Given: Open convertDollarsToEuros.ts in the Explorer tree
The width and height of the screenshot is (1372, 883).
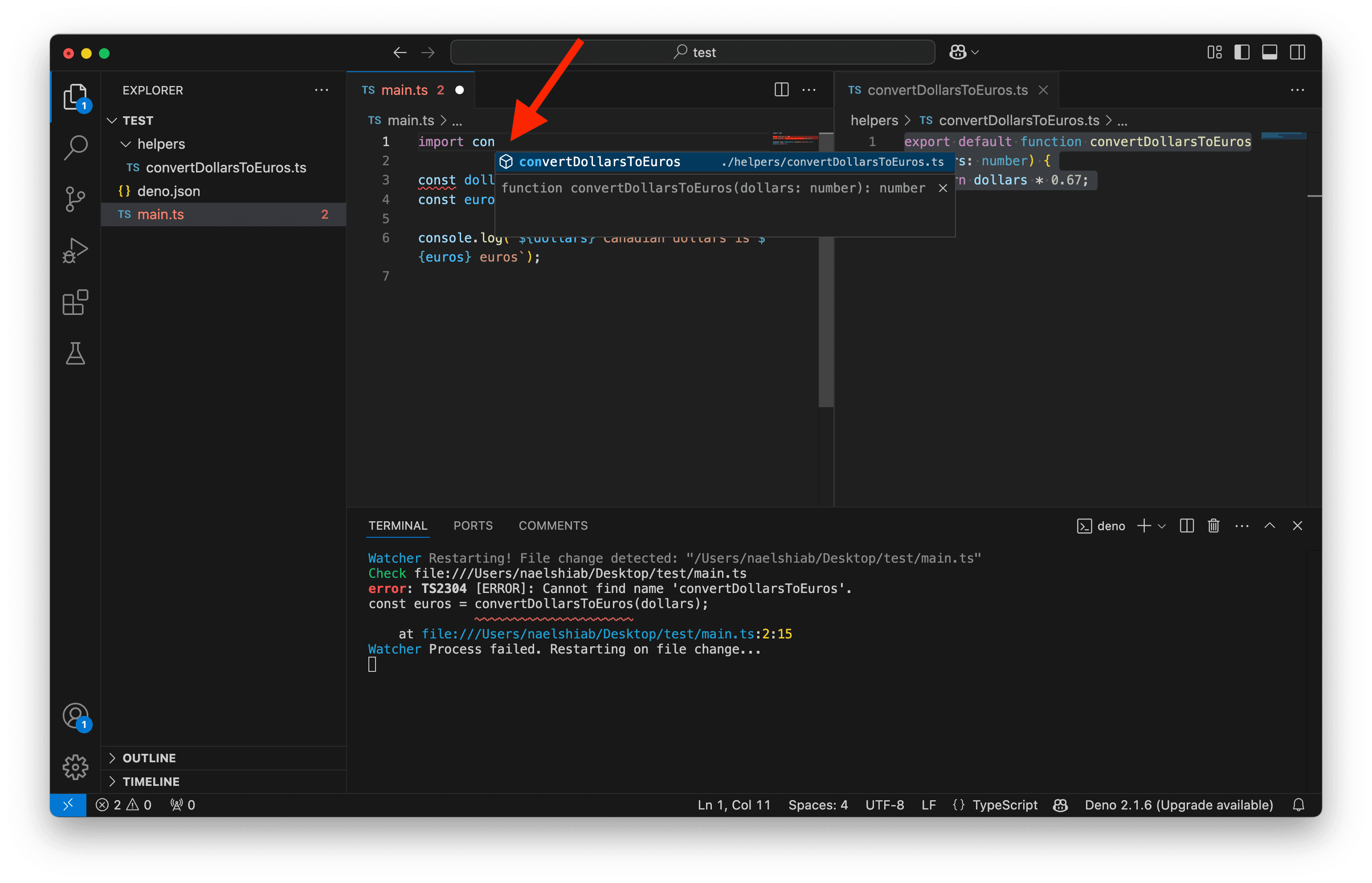Looking at the screenshot, I should click(x=224, y=168).
